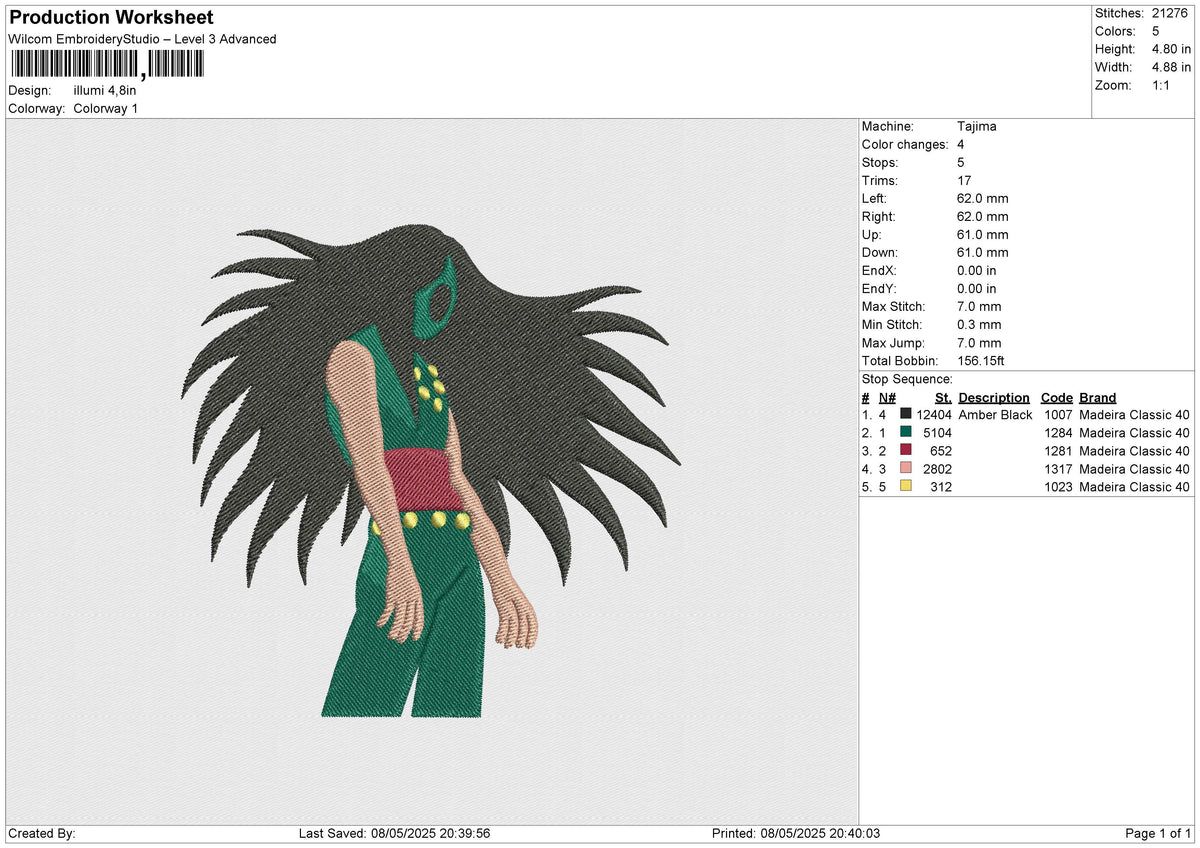The image size is (1200, 848).
Task: Click 'Last Saved: 08/05/2025 20:39:56' footer text
Action: (x=394, y=834)
